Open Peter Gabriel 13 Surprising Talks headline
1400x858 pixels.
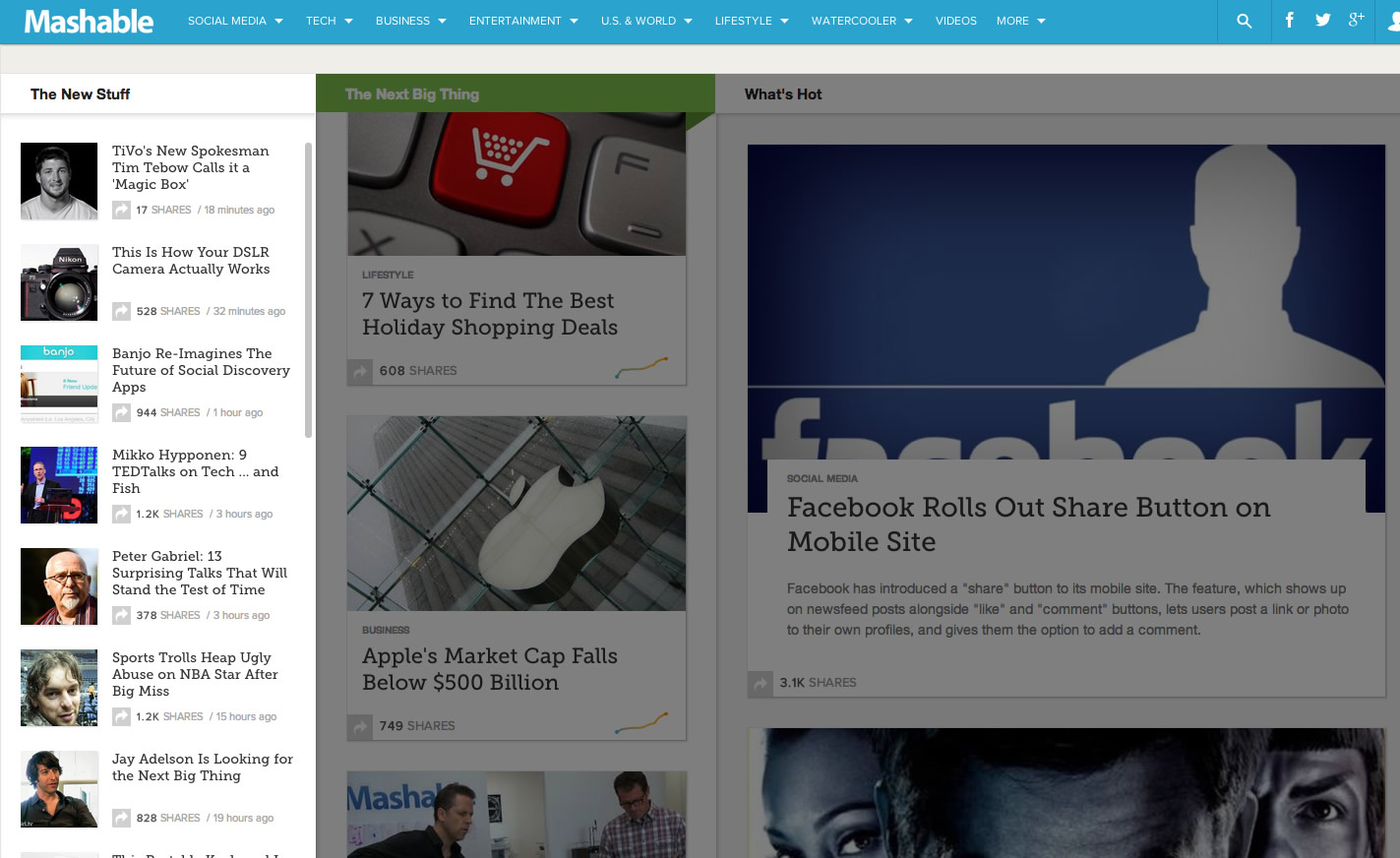coord(200,573)
